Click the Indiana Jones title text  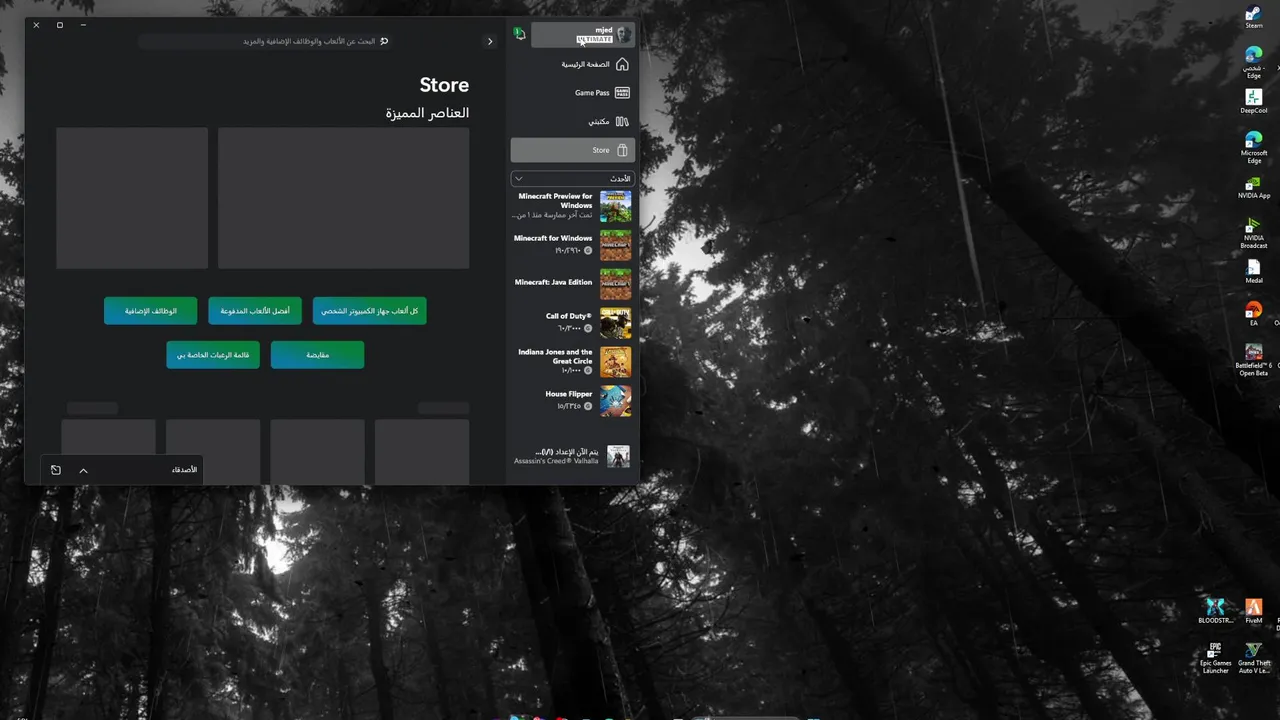[x=555, y=356]
